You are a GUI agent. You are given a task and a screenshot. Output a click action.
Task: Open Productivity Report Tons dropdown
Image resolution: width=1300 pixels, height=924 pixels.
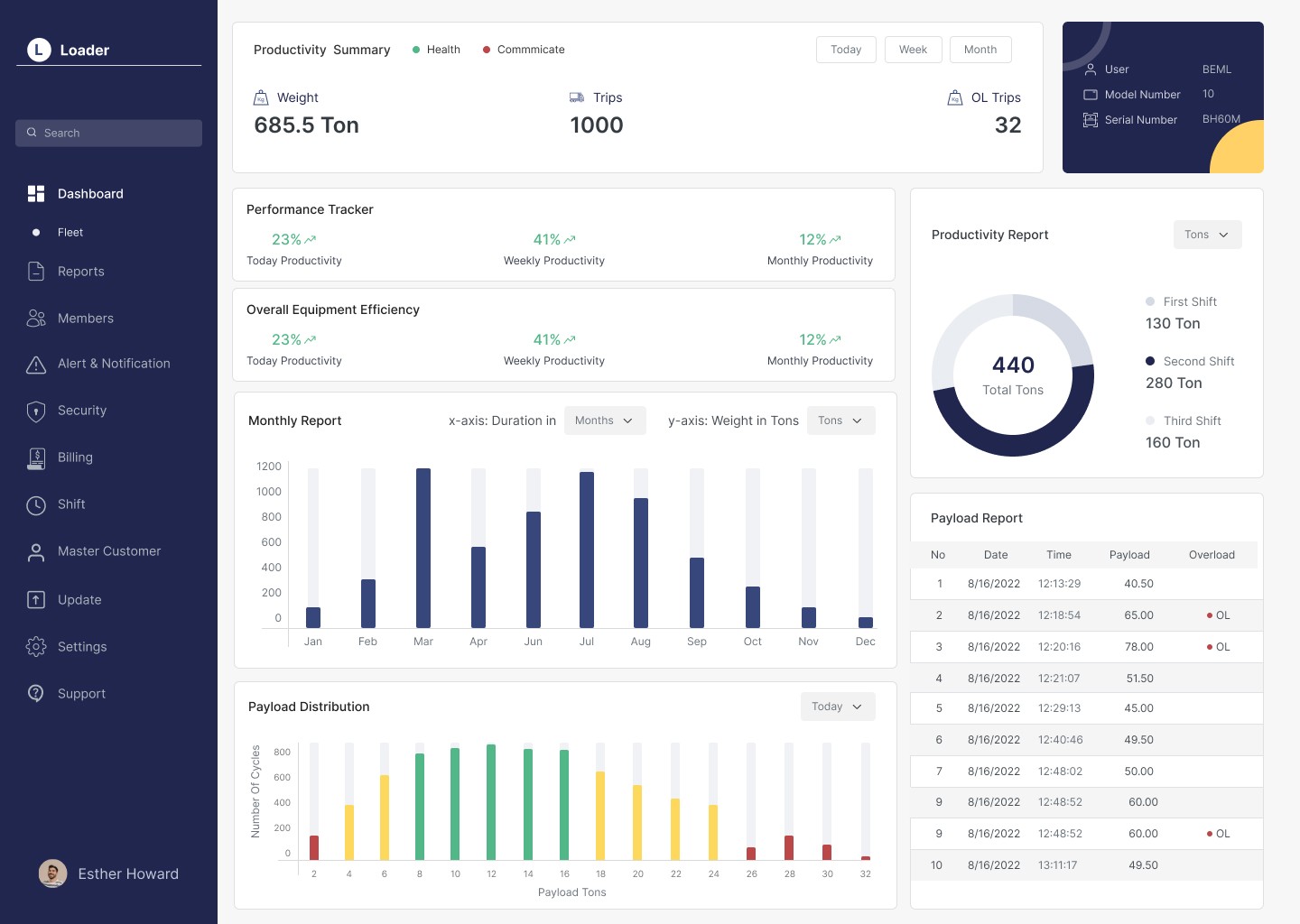[1207, 235]
